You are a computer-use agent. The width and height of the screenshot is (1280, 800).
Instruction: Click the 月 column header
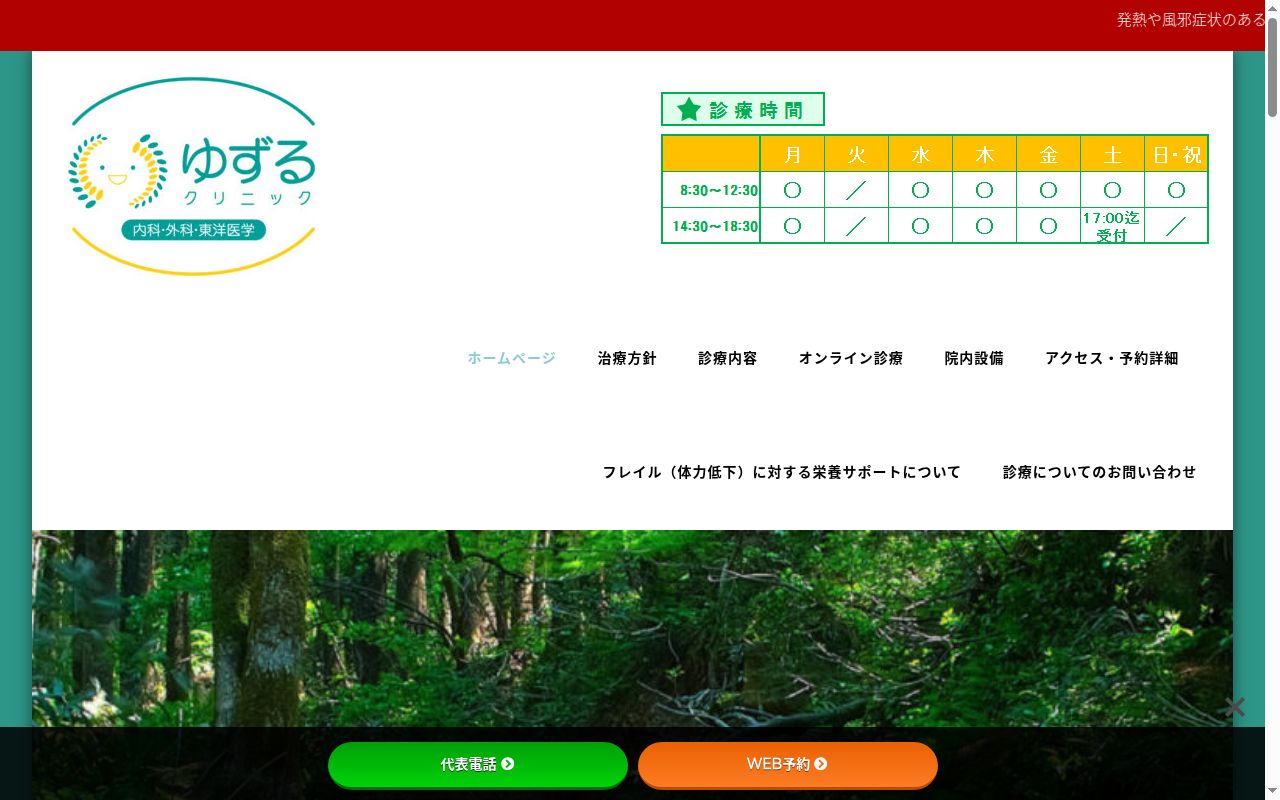pyautogui.click(x=793, y=155)
